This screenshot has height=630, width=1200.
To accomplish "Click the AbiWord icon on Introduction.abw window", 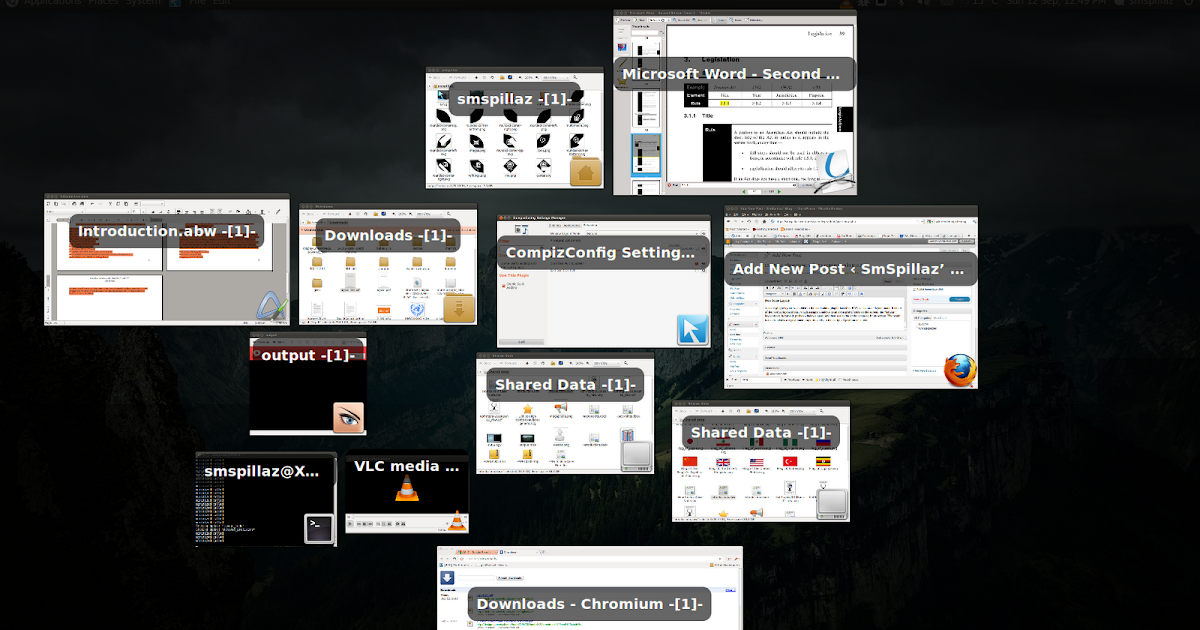I will tap(270, 306).
